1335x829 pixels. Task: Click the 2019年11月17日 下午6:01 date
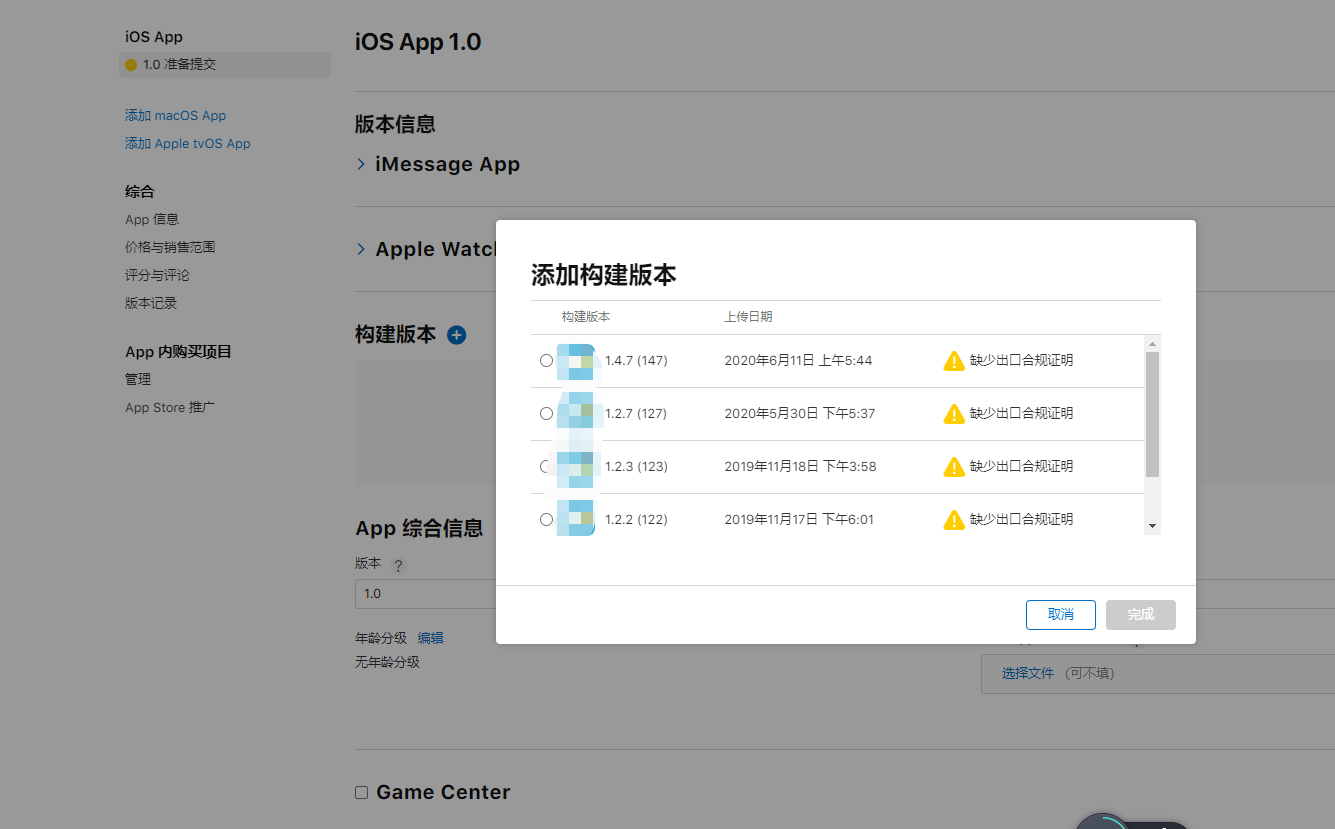point(800,519)
